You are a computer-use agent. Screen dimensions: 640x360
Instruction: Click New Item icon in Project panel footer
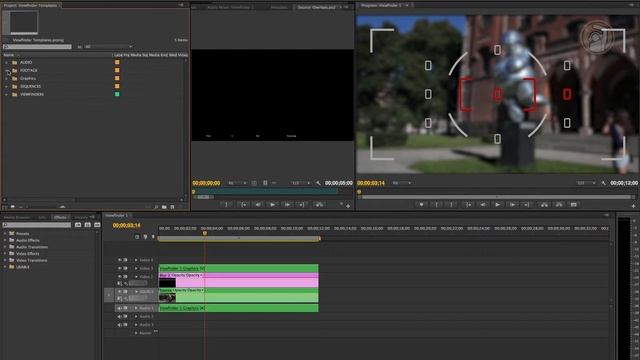pyautogui.click(x=172, y=207)
